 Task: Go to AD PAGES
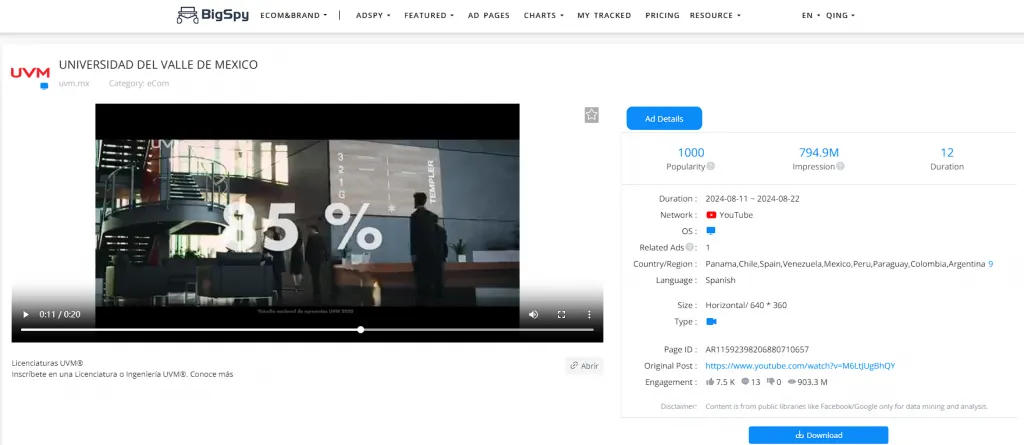[488, 15]
